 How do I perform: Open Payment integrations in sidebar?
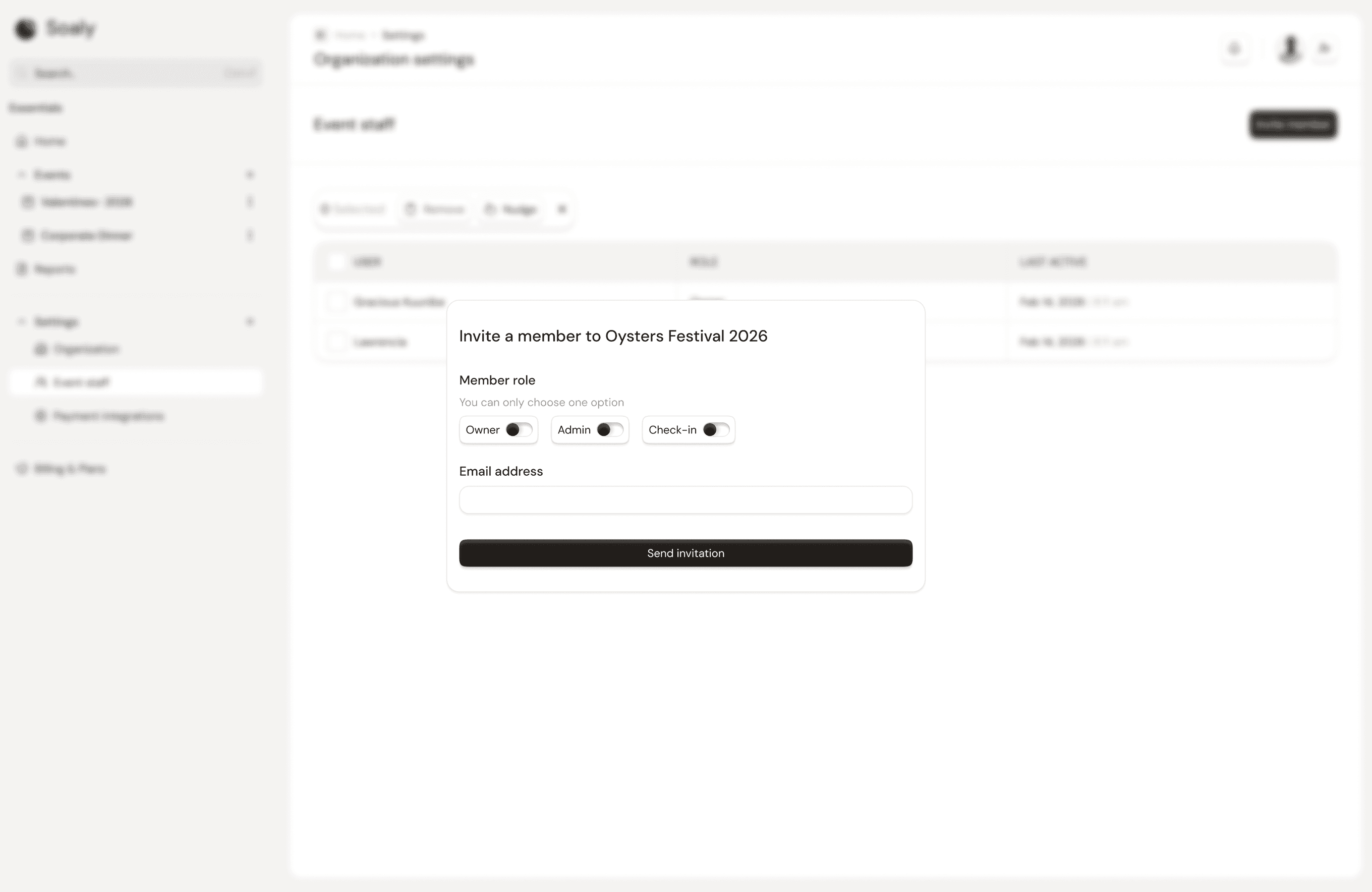point(108,416)
